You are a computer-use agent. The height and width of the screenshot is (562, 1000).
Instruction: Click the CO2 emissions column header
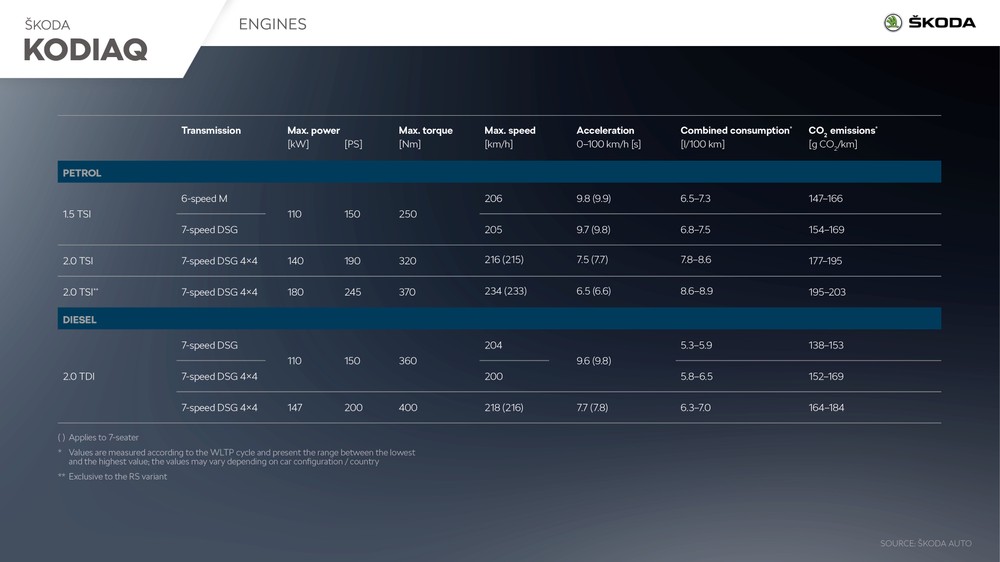(842, 131)
